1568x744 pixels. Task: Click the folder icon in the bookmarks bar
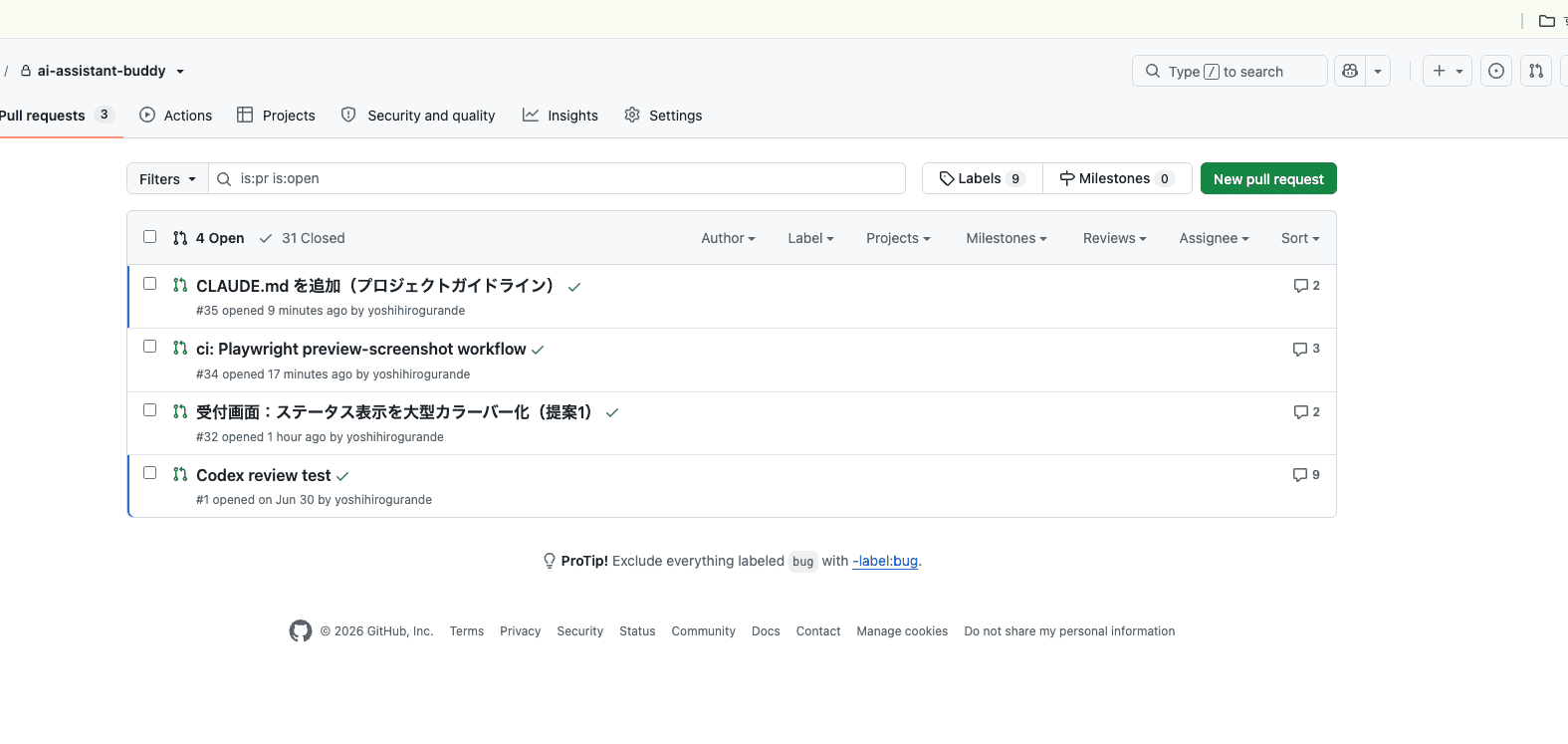point(1547,21)
